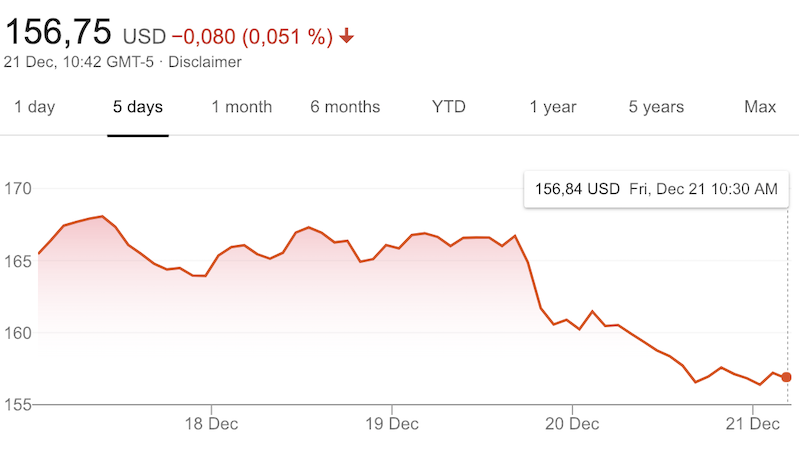
Task: Click the 20 Dec axis label
Action: coord(572,423)
